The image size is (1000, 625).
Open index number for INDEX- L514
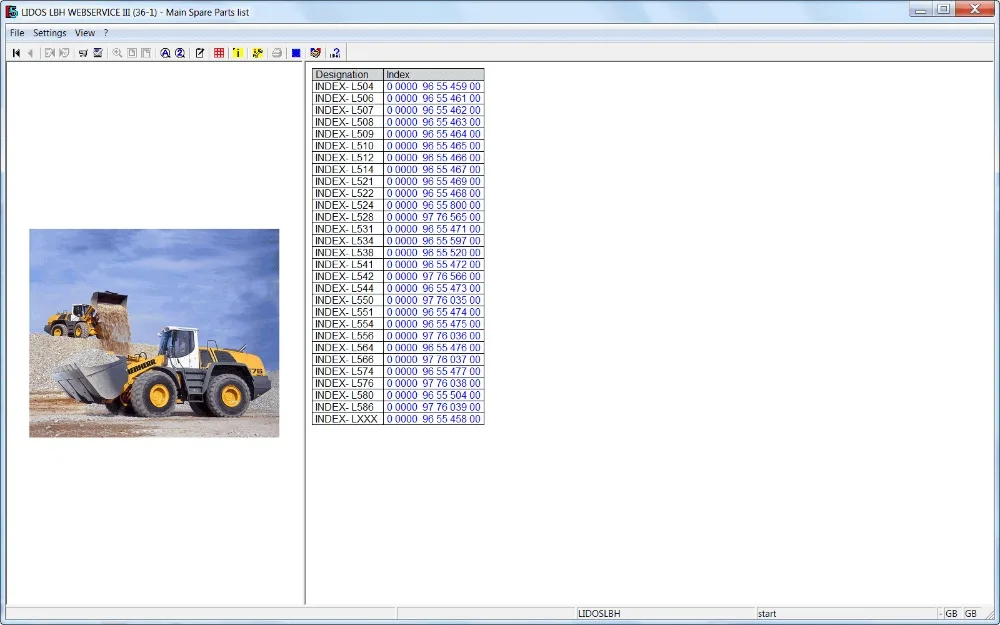[434, 169]
